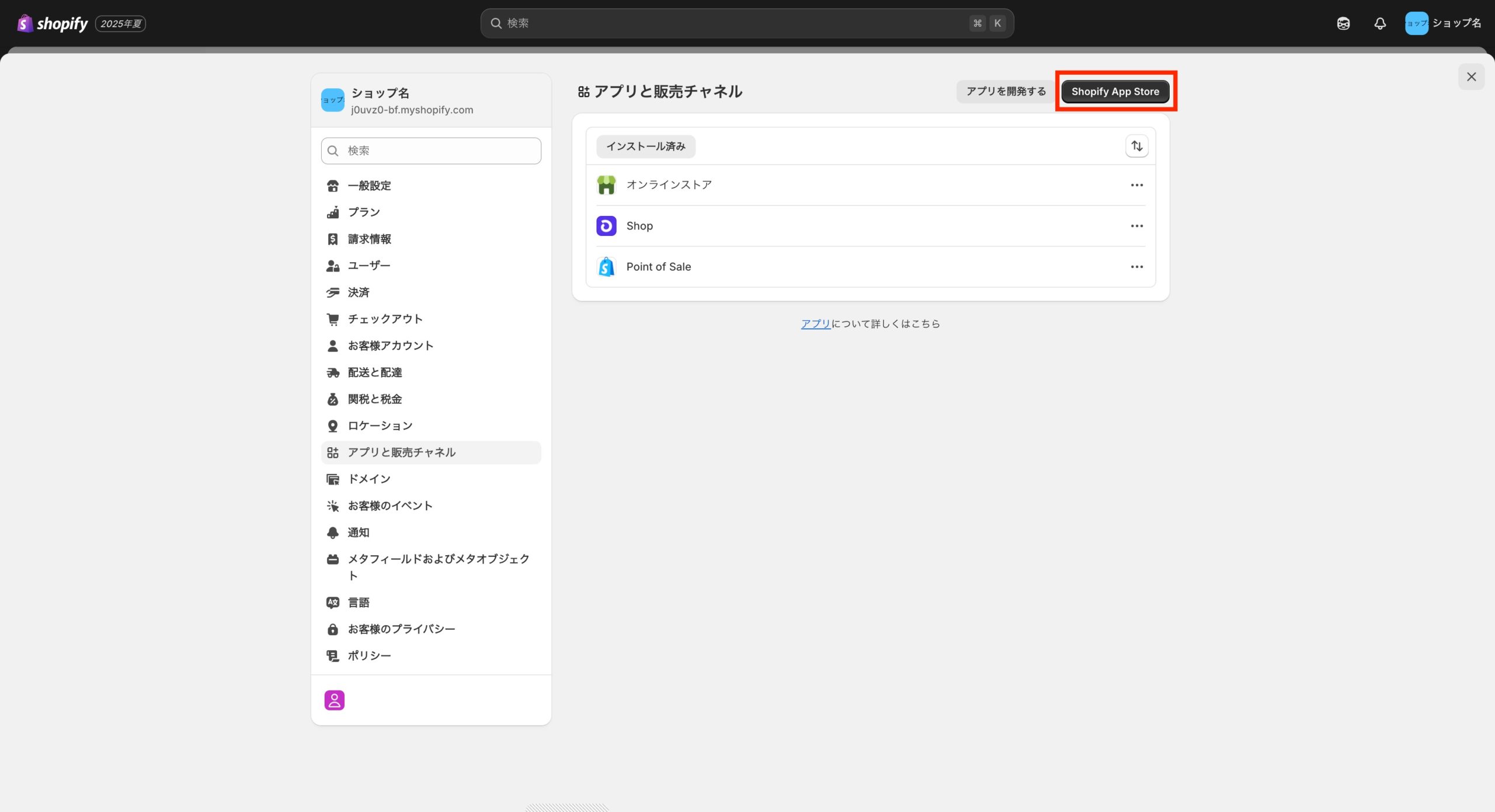
Task: Select the インストール済み filter tab
Action: (x=645, y=147)
